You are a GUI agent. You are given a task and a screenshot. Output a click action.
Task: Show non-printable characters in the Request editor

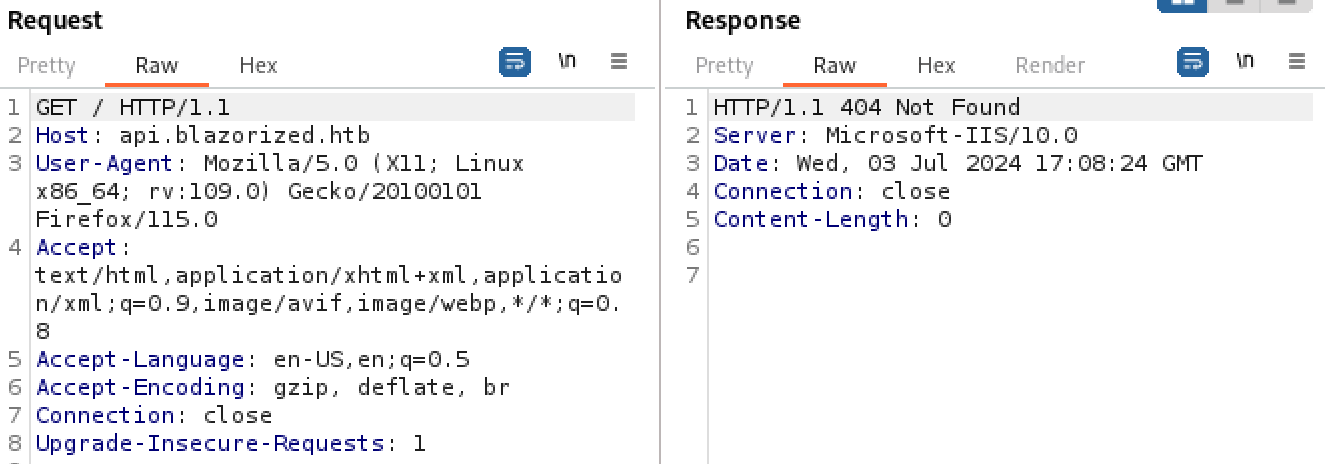coord(567,62)
